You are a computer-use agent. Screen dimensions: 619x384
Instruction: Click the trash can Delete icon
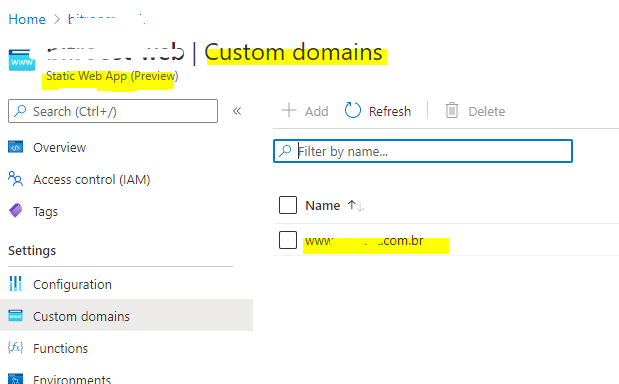pos(452,110)
